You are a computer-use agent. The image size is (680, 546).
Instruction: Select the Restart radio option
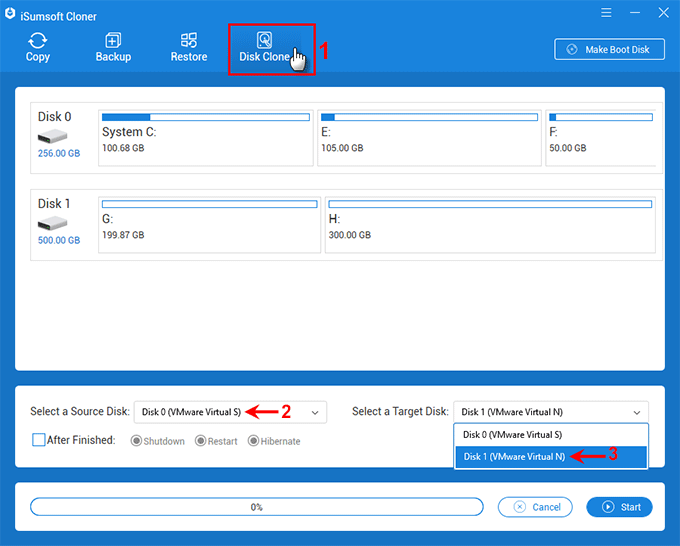click(200, 441)
